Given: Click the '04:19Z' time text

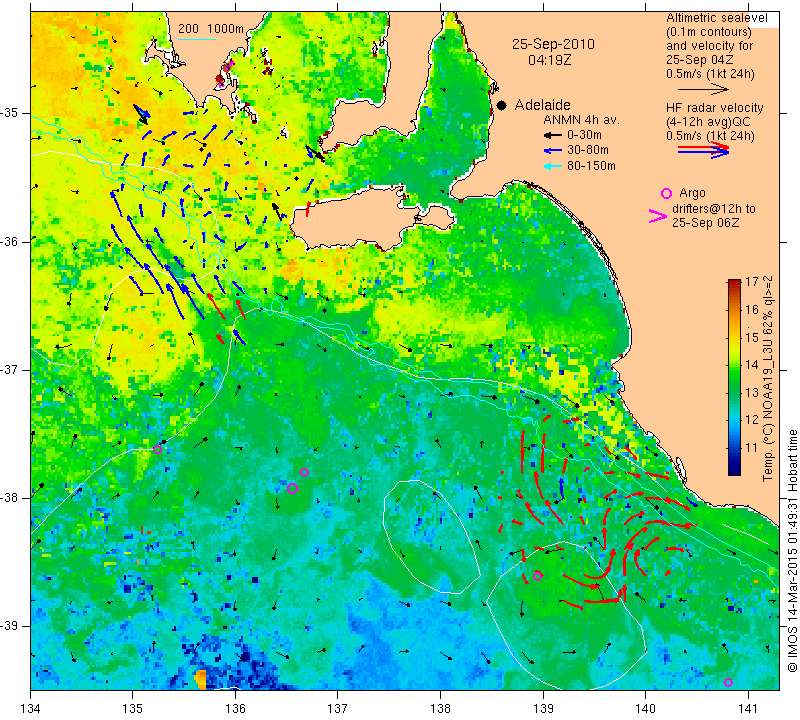Looking at the screenshot, I should [549, 60].
